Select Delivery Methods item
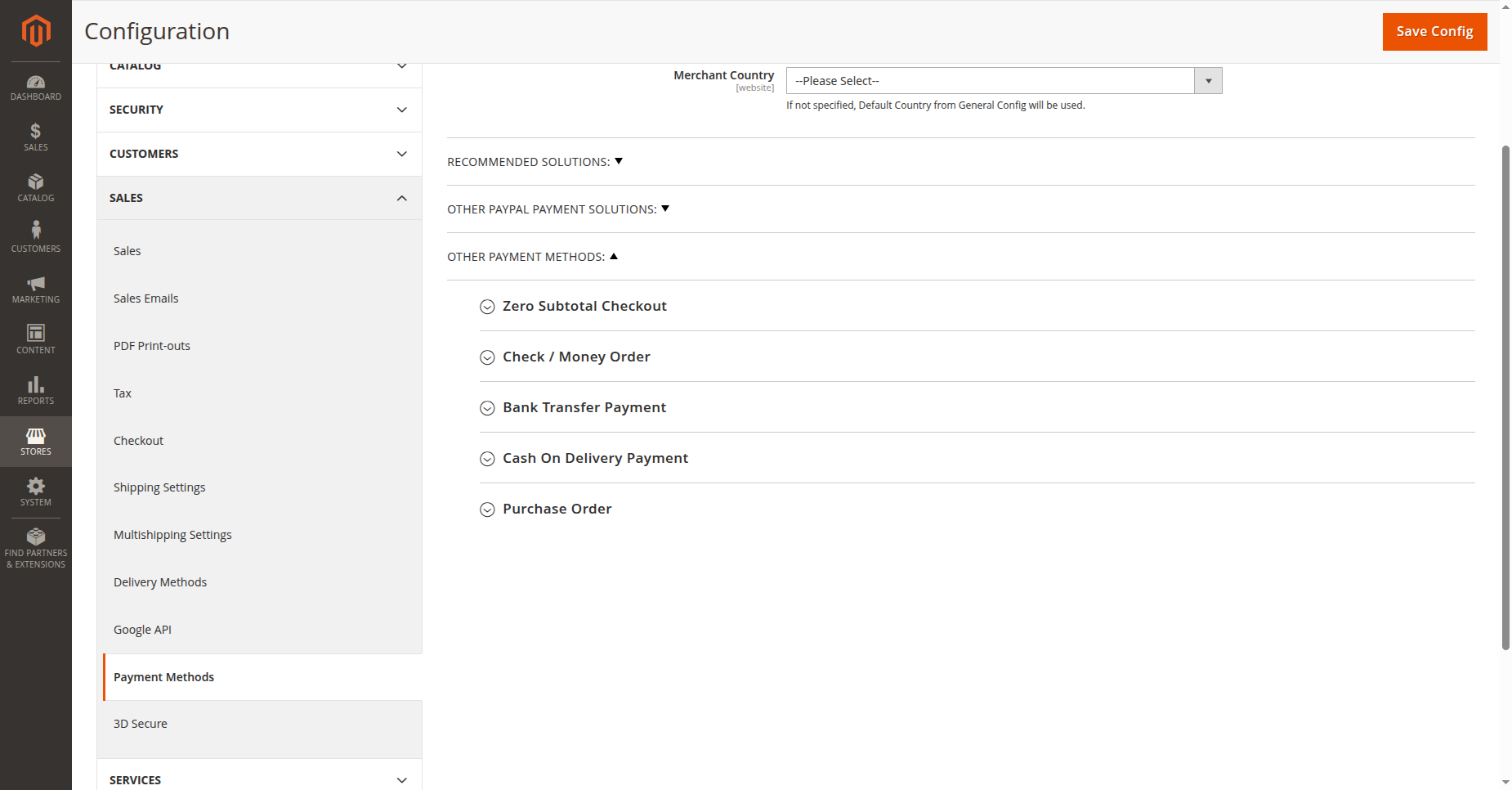1512x790 pixels. (160, 582)
